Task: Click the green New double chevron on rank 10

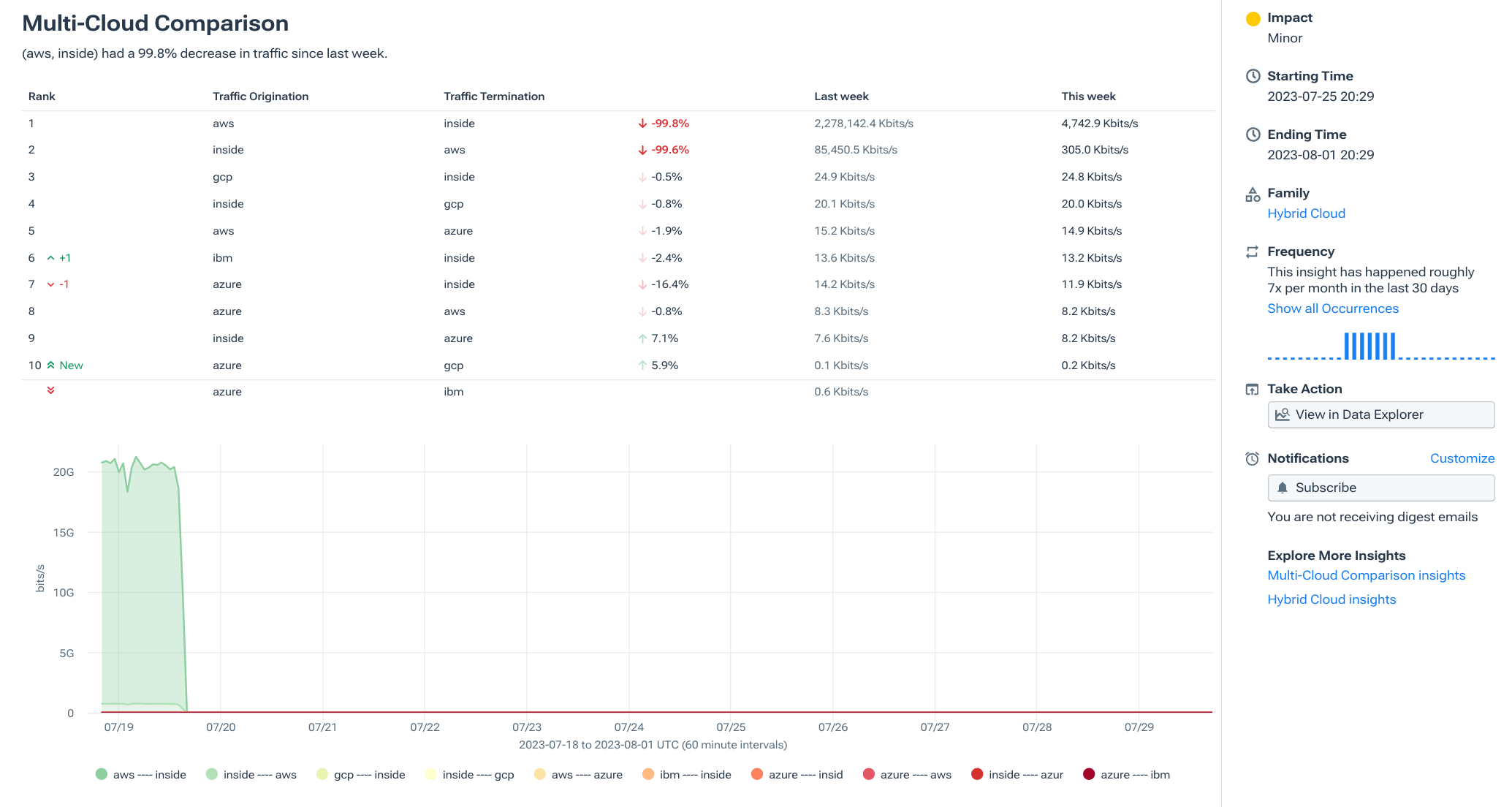Action: tap(52, 365)
